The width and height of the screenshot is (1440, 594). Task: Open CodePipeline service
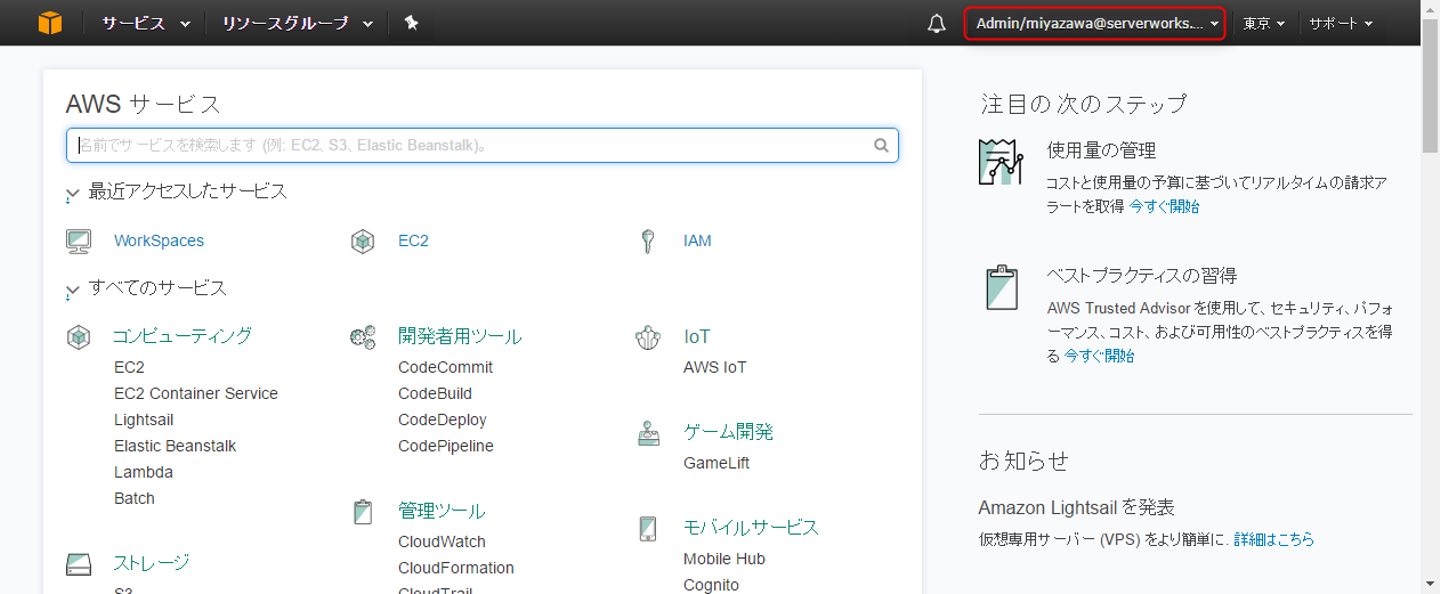446,446
